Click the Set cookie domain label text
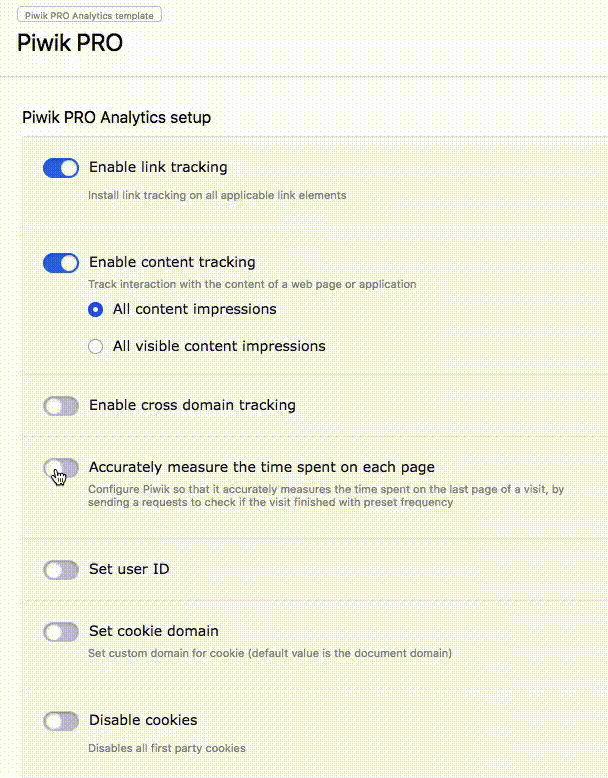This screenshot has width=608, height=778. tap(154, 631)
